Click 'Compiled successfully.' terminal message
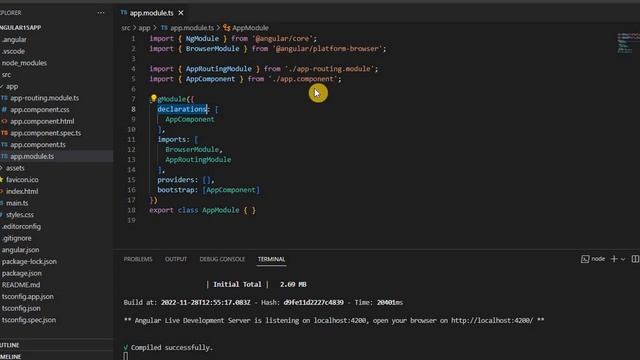The image size is (640, 360). click(x=172, y=347)
